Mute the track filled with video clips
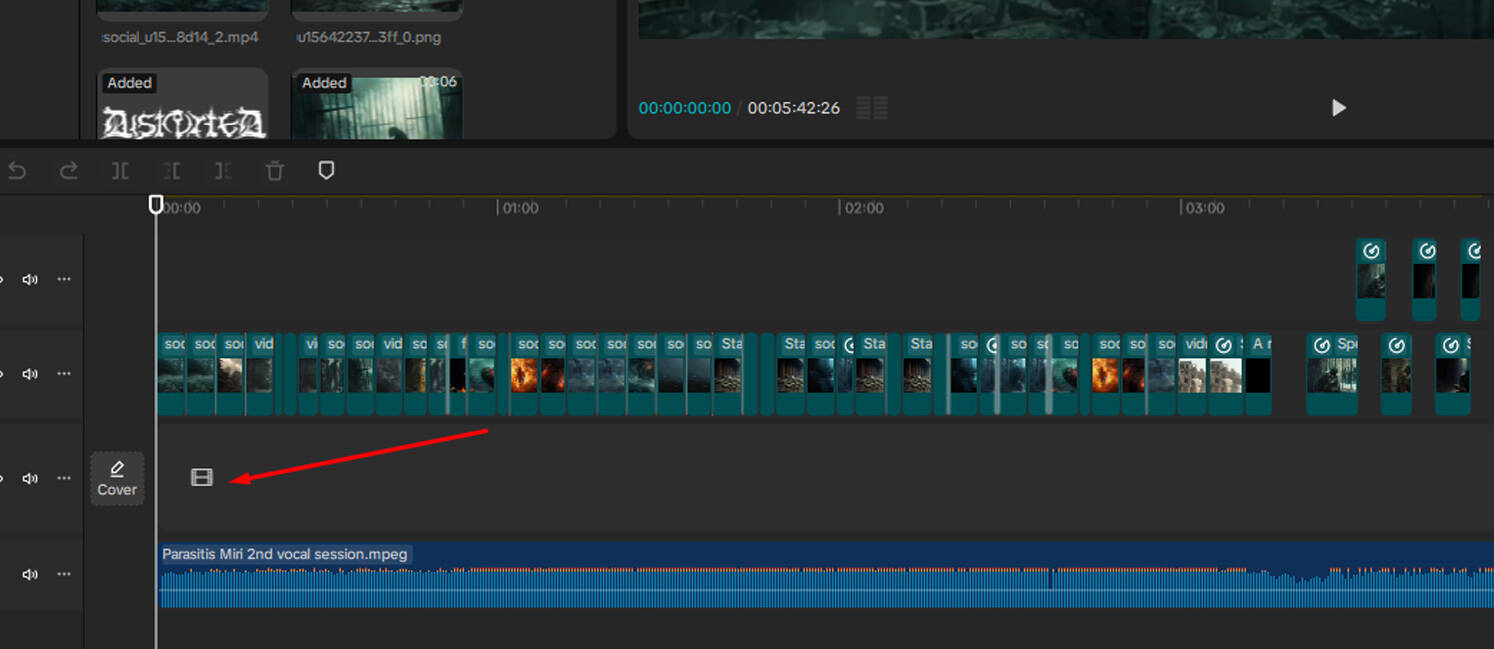The image size is (1494, 649). (x=30, y=374)
